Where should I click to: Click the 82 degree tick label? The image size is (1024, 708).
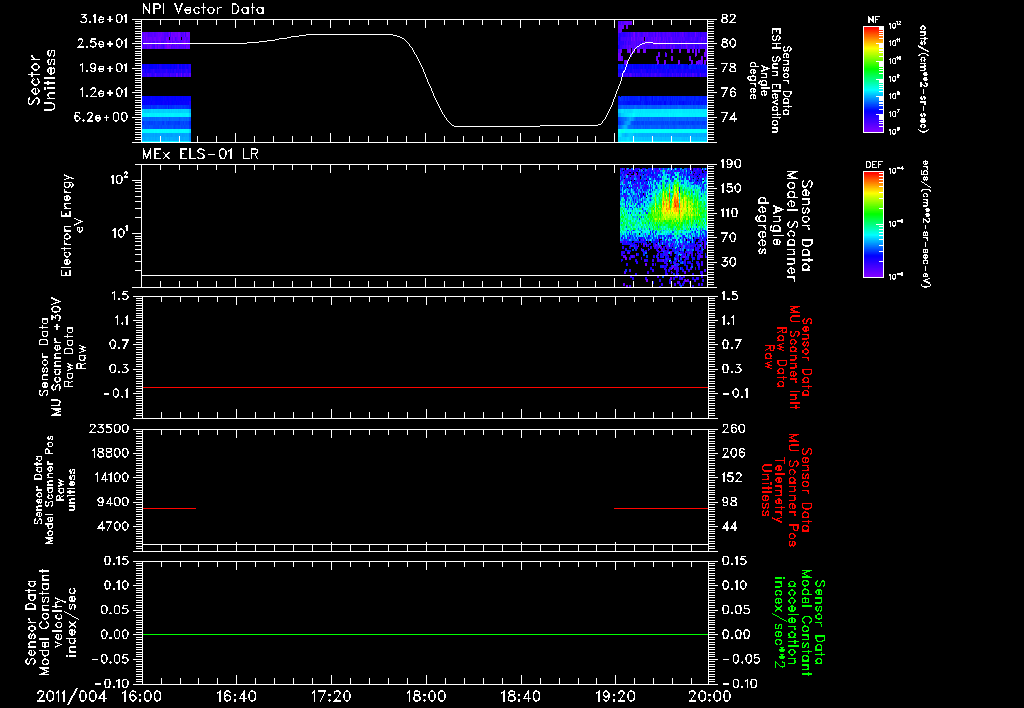click(x=729, y=19)
